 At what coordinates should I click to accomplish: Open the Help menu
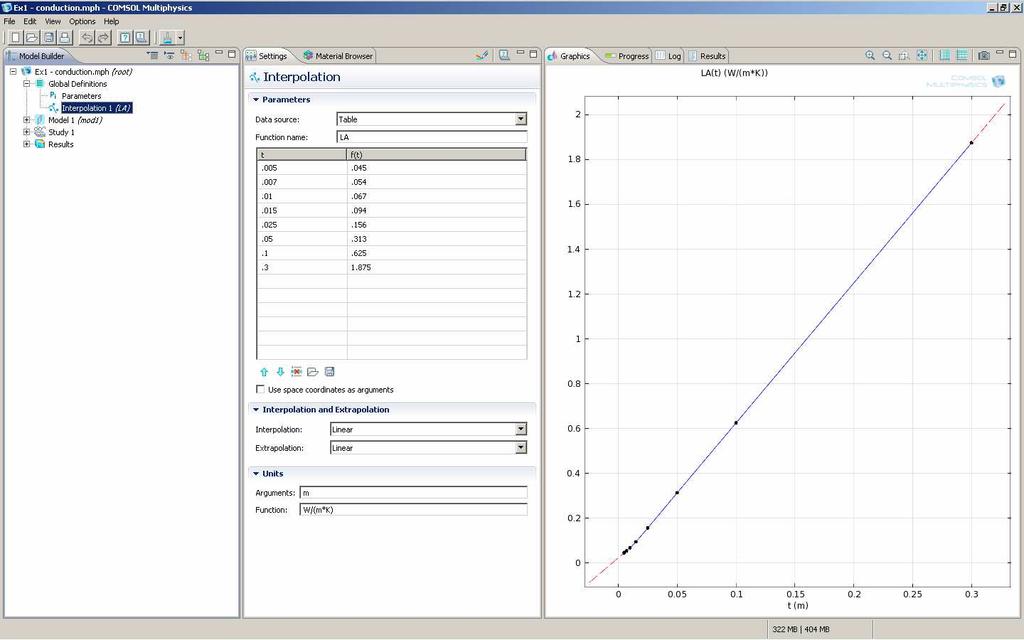click(x=112, y=21)
